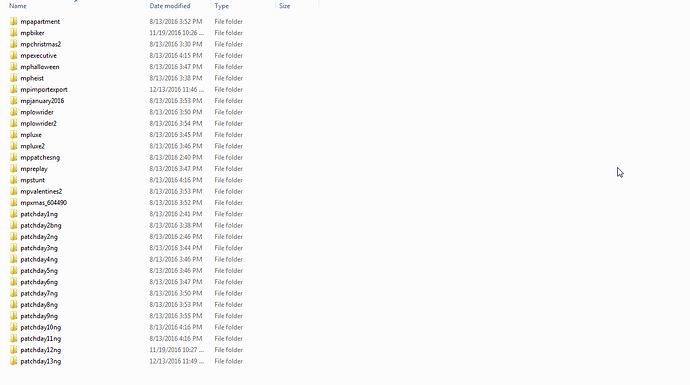
Task: Click the mpluxe2 folder icon
Action: coord(14,146)
